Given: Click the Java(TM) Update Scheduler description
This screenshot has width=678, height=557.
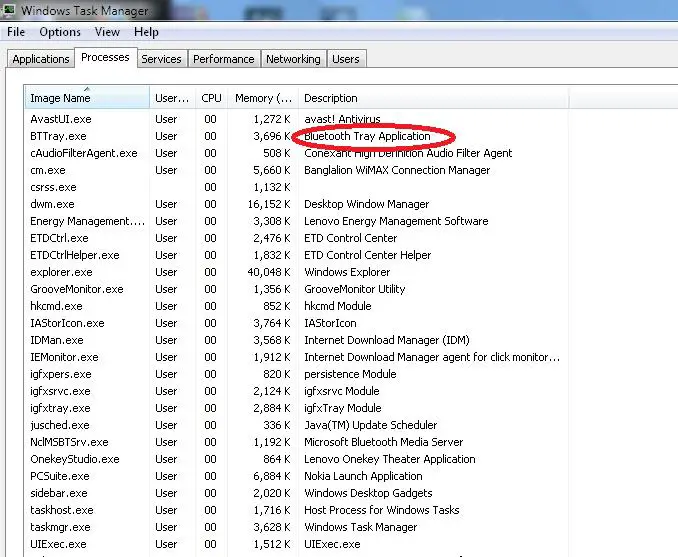Looking at the screenshot, I should (x=371, y=425).
